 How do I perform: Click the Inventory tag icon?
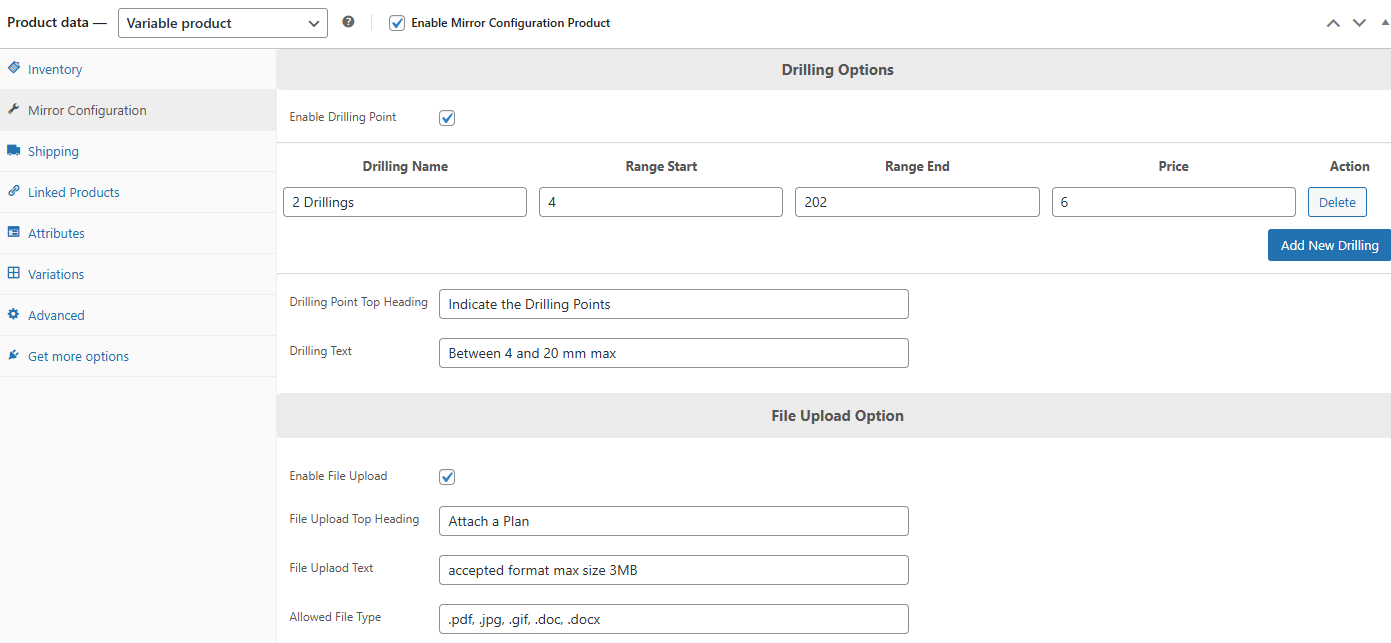(13, 68)
